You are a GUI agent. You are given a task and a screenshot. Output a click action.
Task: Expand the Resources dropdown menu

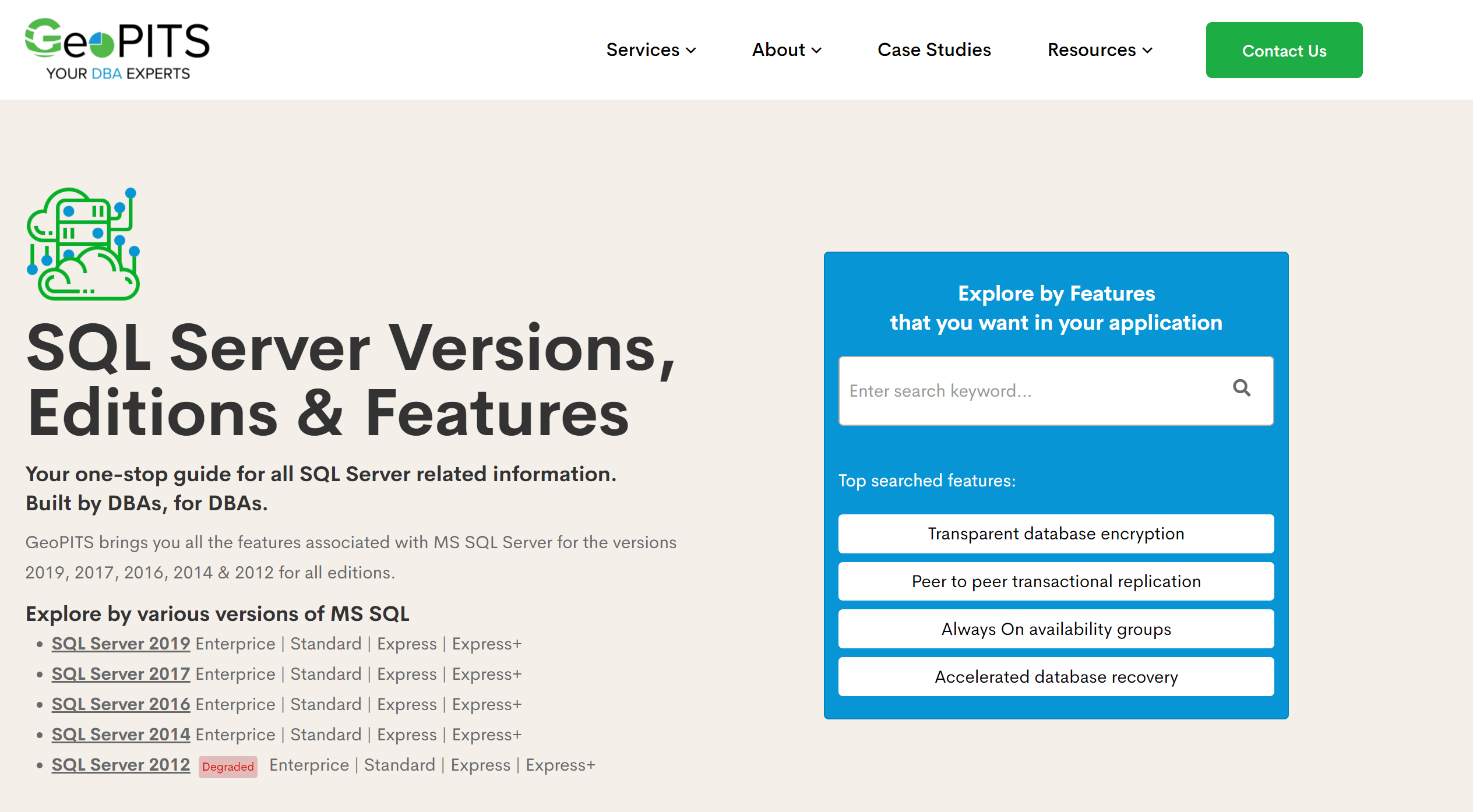pos(1099,50)
